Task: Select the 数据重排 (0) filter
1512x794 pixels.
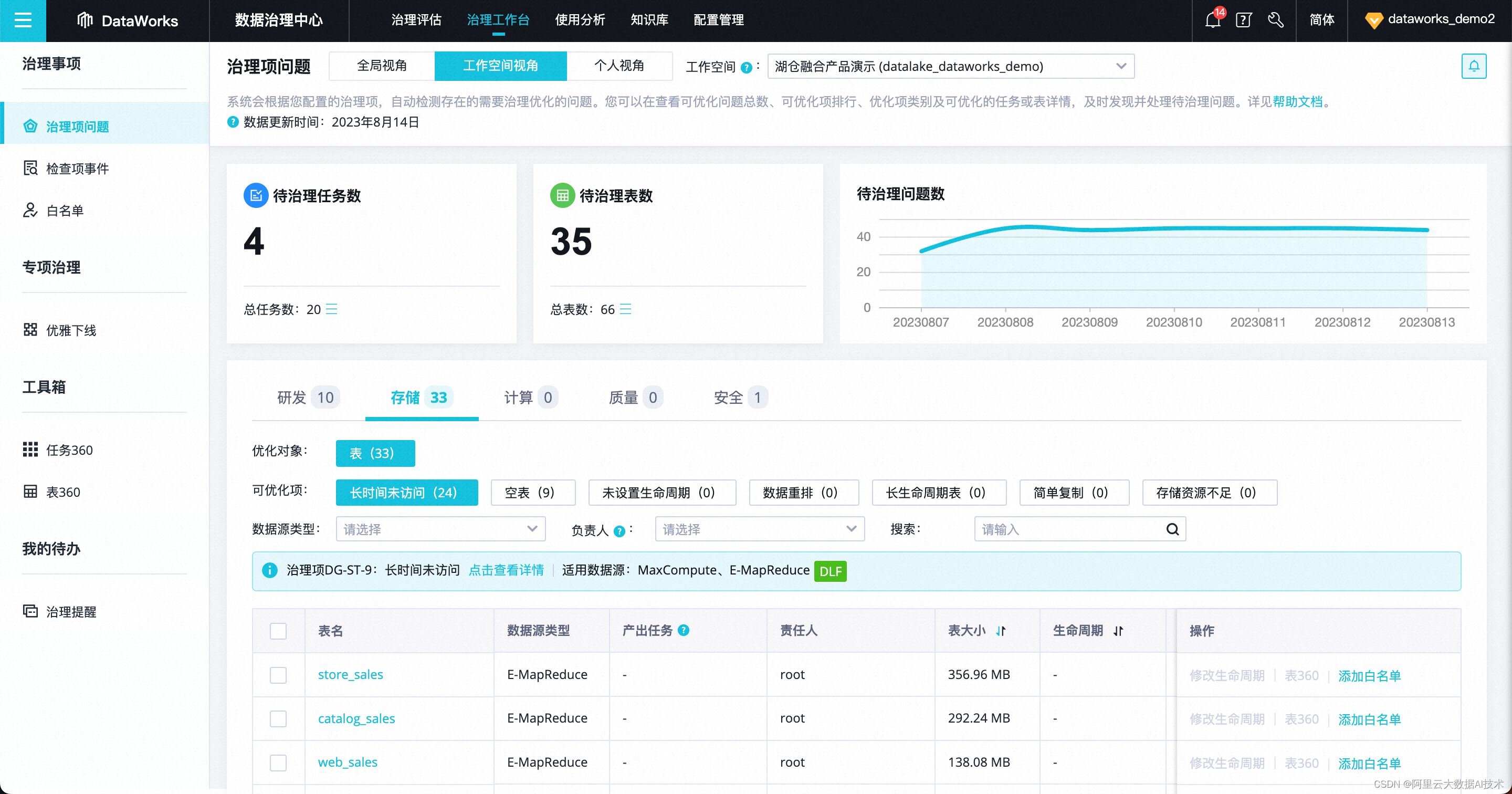Action: (804, 493)
